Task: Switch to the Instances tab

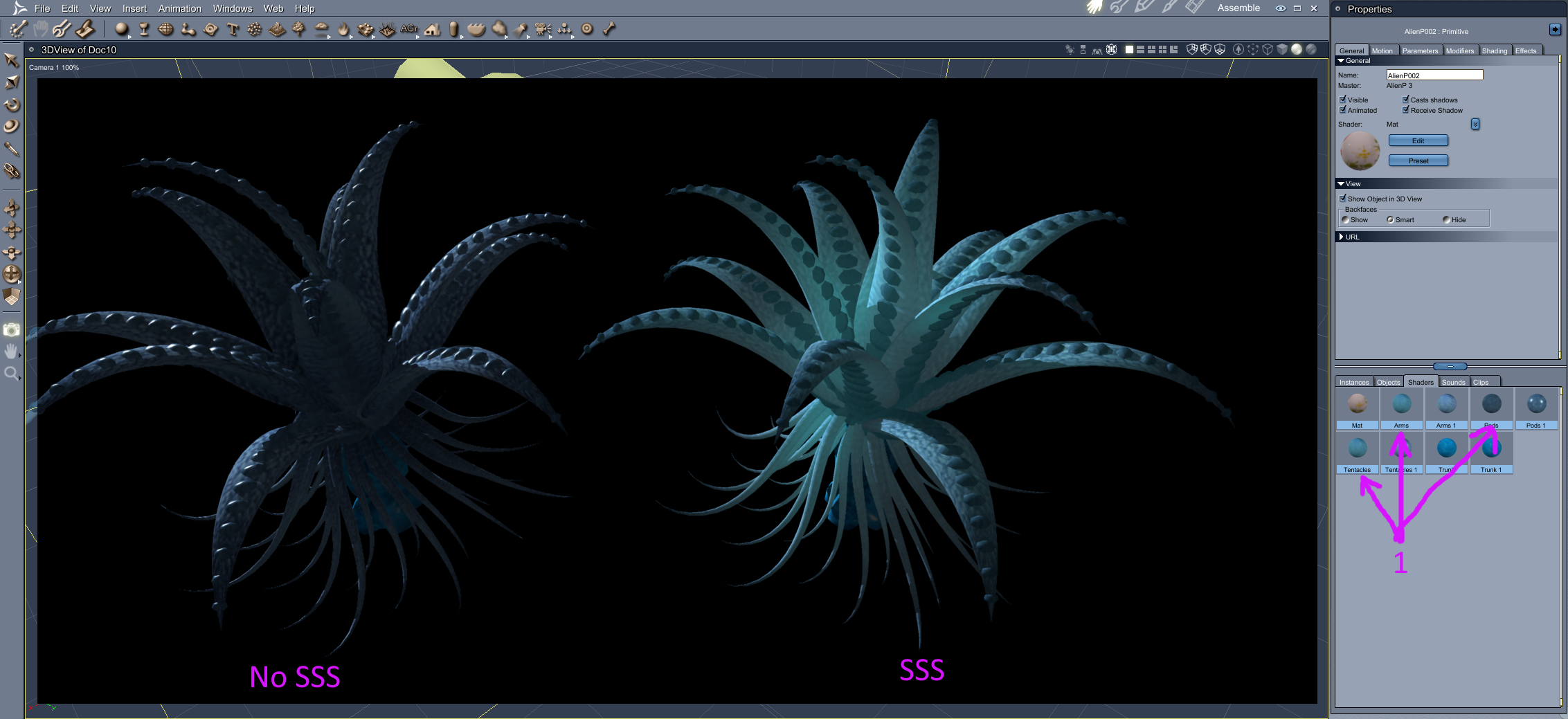Action: coord(1354,382)
